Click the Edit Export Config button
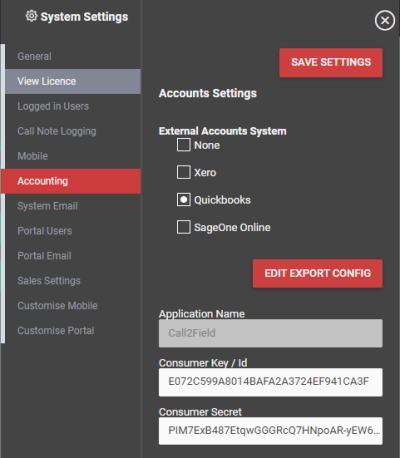The width and height of the screenshot is (400, 458). (x=318, y=273)
